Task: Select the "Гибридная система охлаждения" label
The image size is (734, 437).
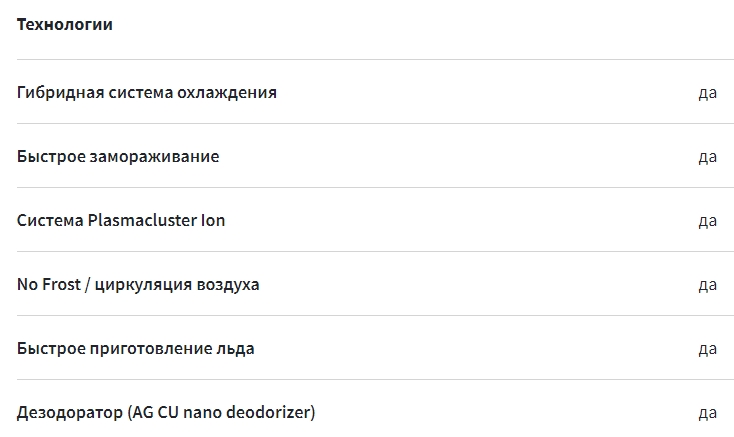Action: [x=147, y=92]
